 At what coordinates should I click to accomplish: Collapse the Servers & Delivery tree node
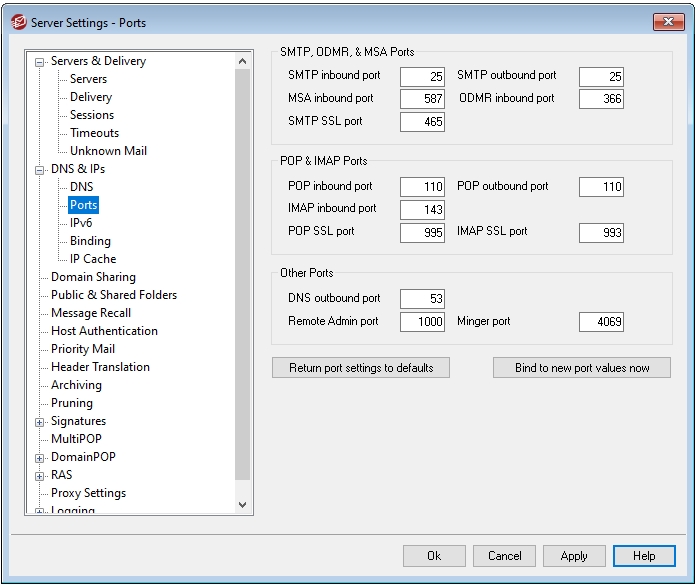40,62
